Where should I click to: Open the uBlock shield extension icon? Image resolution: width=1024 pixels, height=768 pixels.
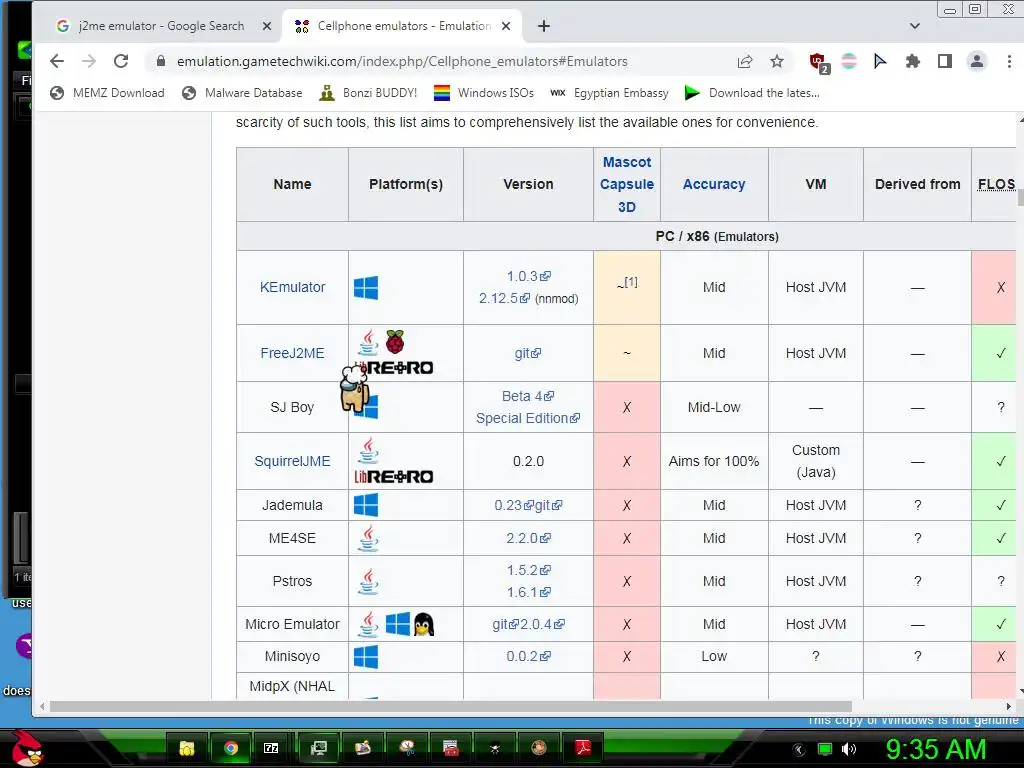click(x=818, y=62)
